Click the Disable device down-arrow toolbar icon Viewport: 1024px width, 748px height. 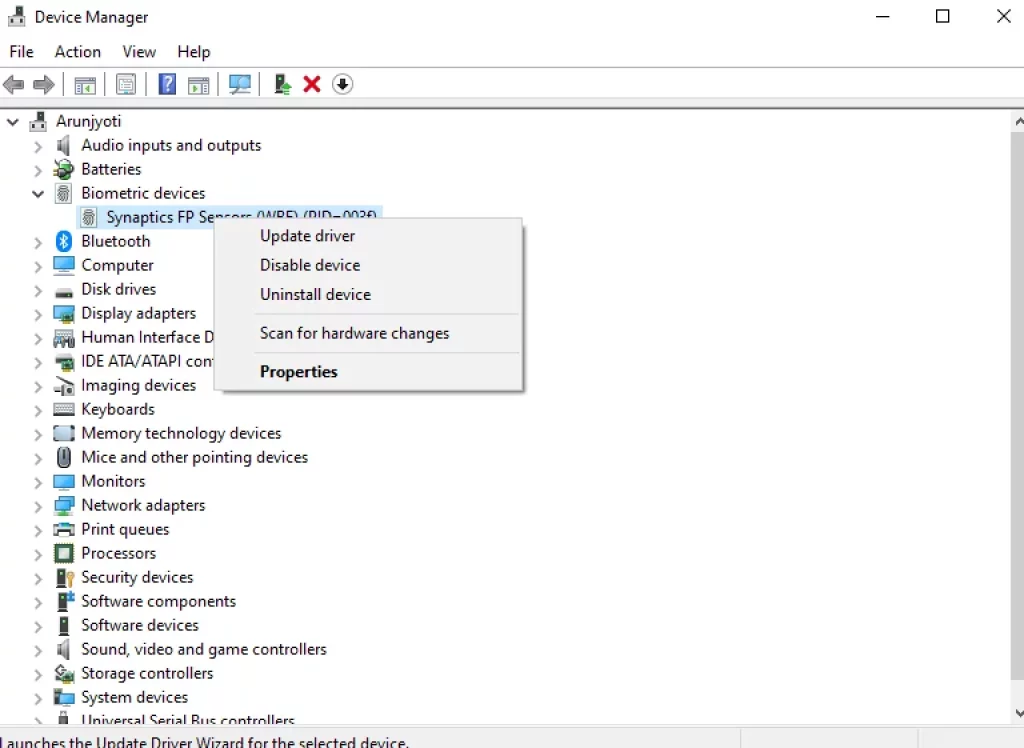342,85
